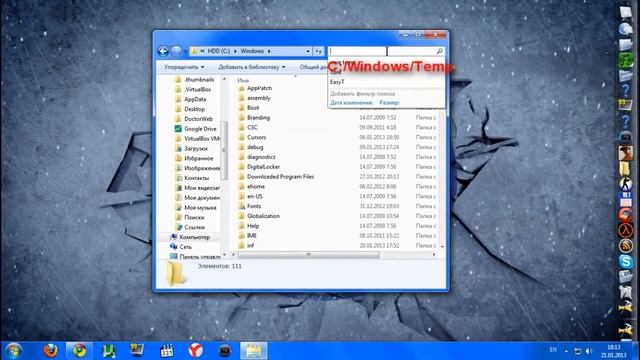This screenshot has height=360, width=640.
Task: Click the navigation pane vertical scrollbar
Action: pyautogui.click(x=224, y=151)
